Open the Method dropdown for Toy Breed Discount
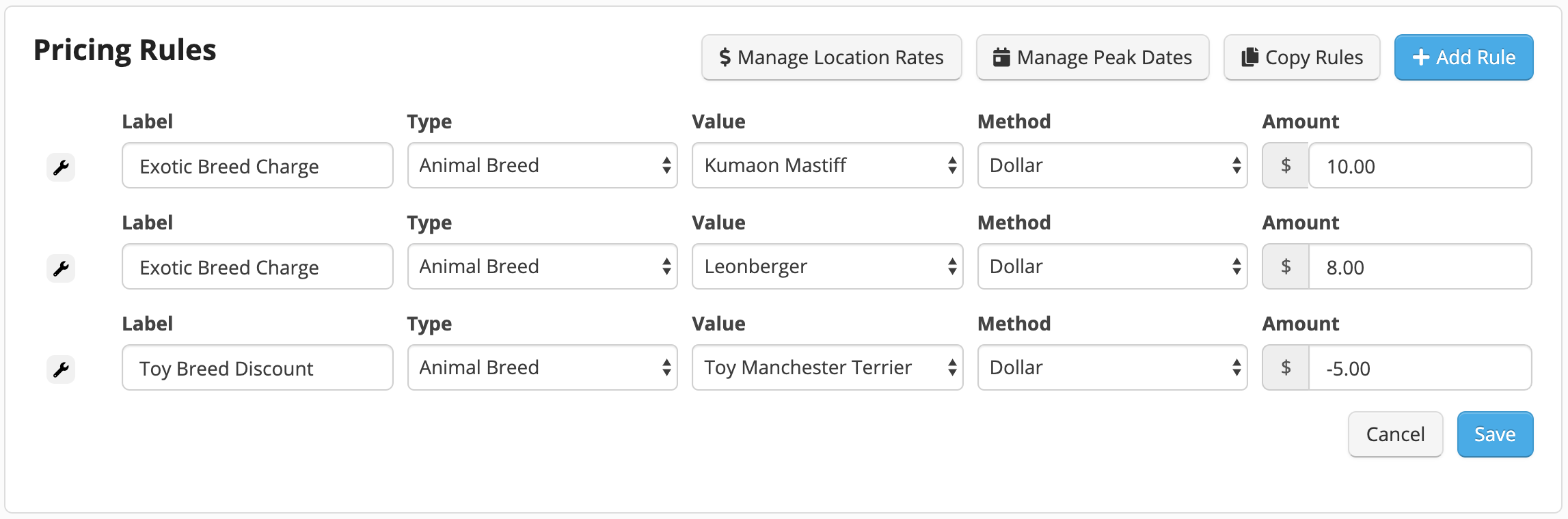Screen dimensions: 1568x519 1111,367
